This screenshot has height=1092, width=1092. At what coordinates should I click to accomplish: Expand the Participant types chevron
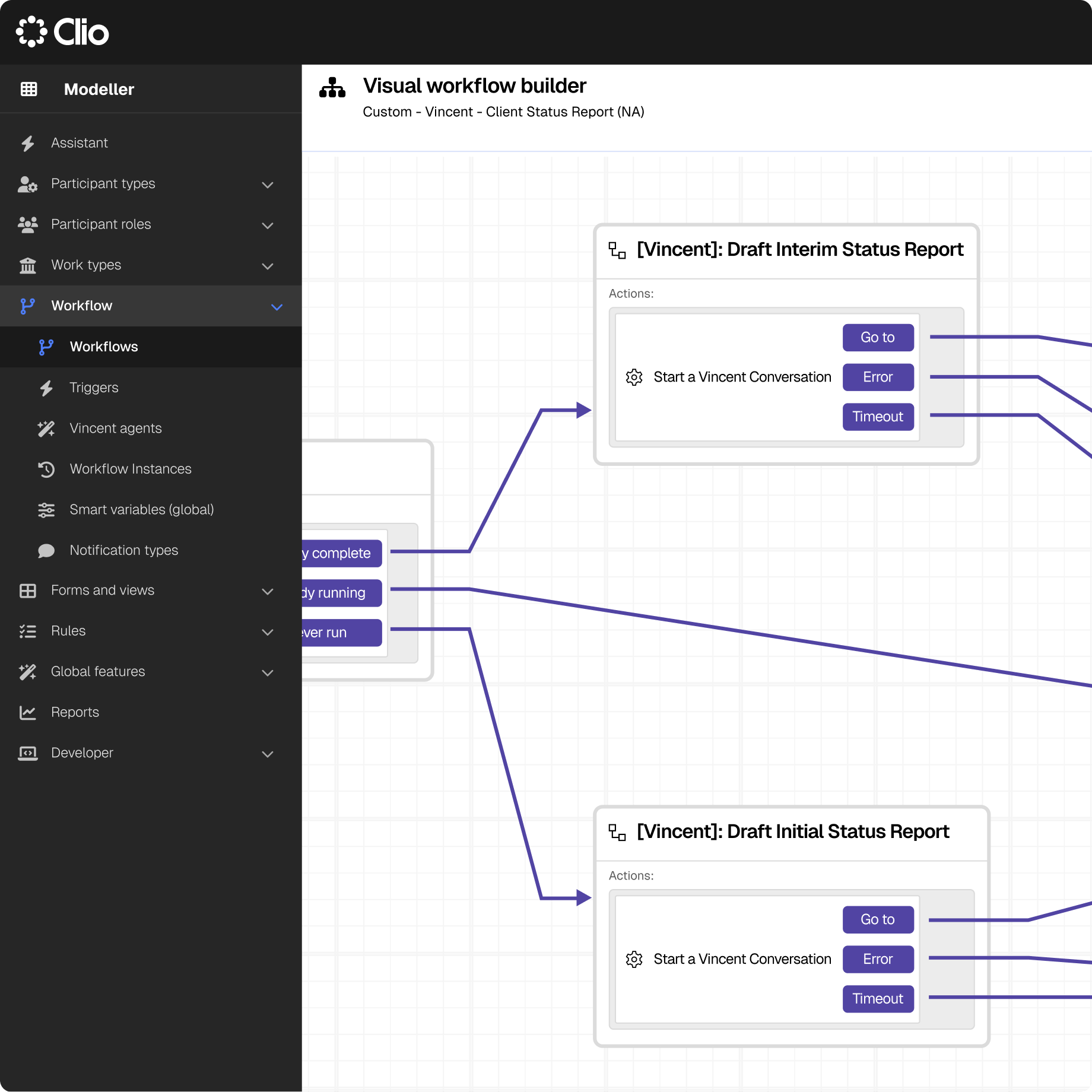click(x=268, y=185)
